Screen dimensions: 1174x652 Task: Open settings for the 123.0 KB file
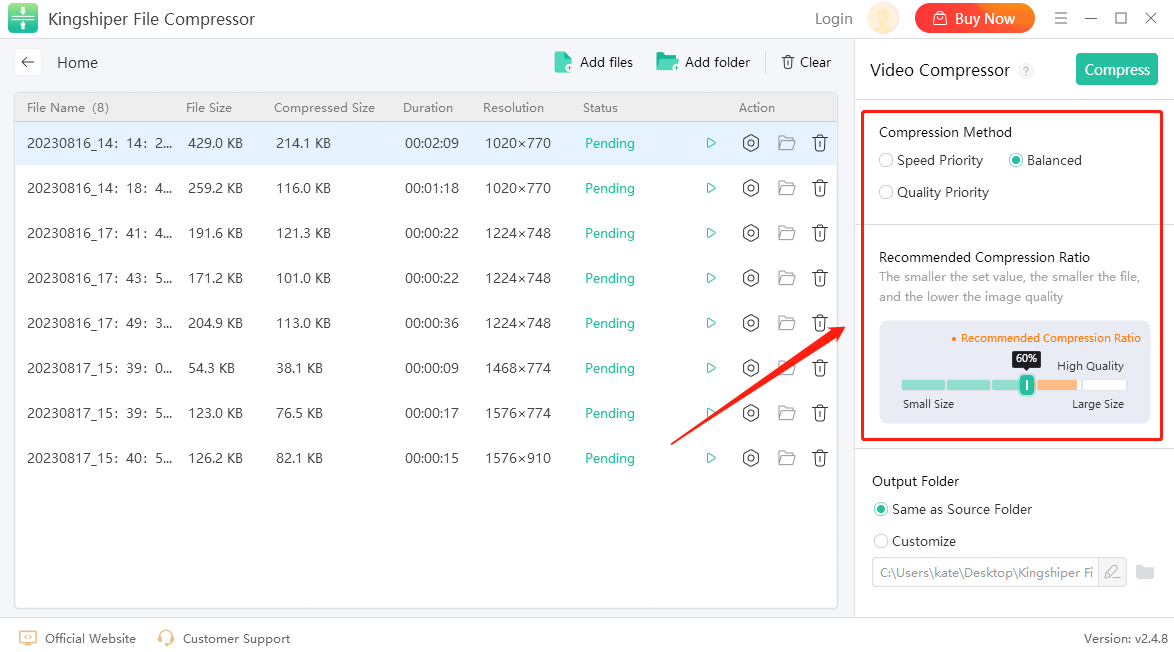(750, 412)
